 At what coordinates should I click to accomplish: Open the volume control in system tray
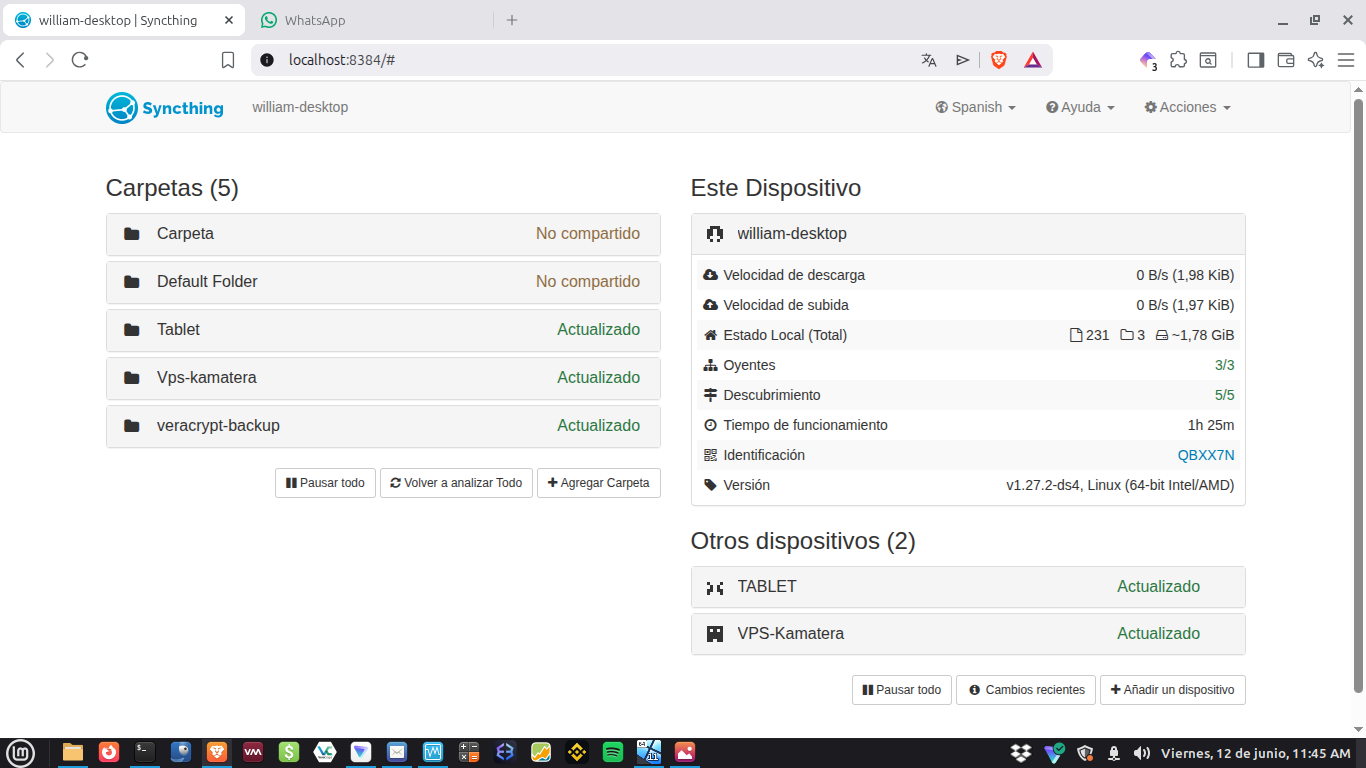(x=1140, y=752)
